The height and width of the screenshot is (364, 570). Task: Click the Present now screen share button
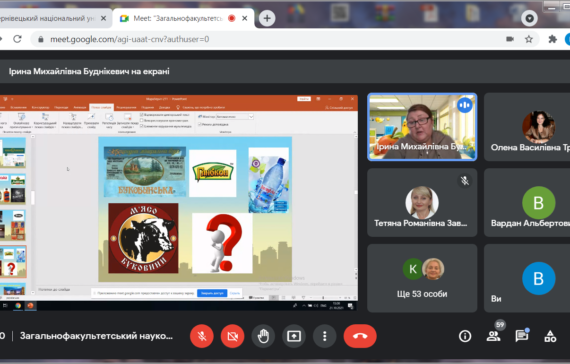[x=294, y=336]
